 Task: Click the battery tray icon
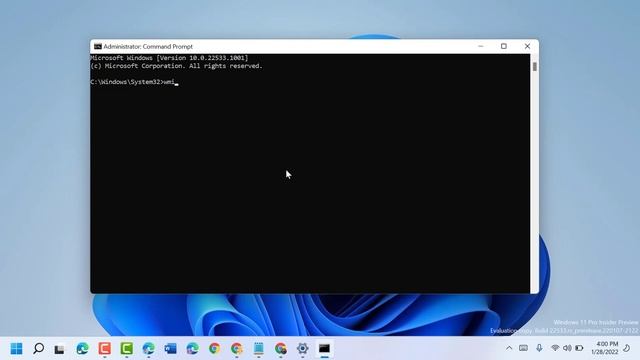point(579,348)
